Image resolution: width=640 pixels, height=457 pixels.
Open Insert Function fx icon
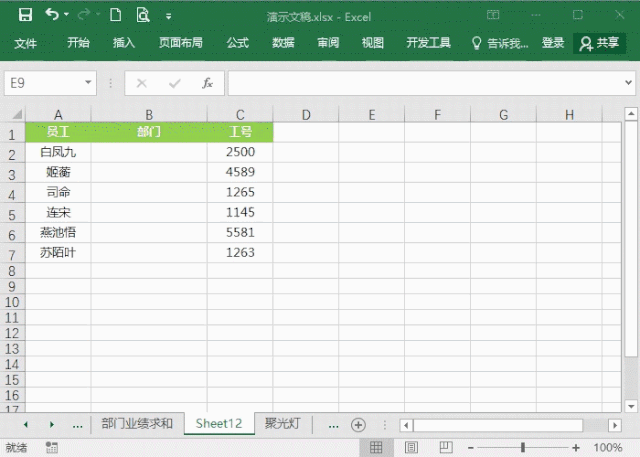point(207,83)
